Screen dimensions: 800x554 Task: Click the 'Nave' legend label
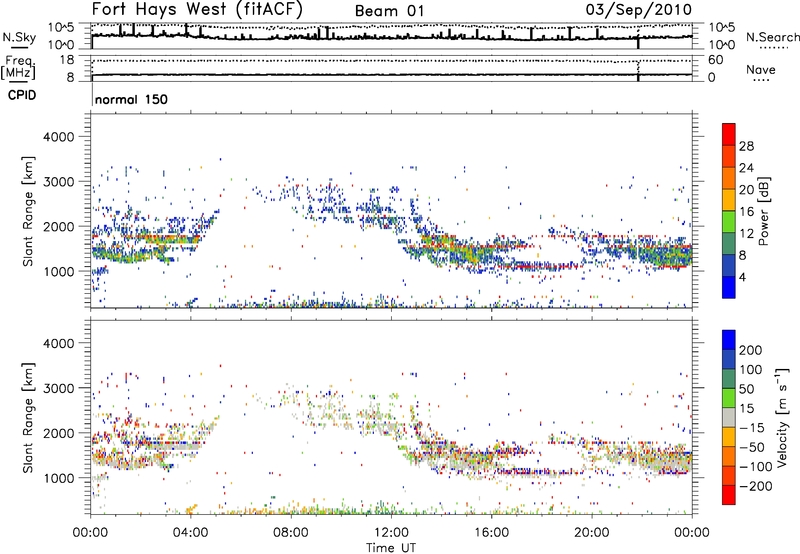click(x=761, y=69)
